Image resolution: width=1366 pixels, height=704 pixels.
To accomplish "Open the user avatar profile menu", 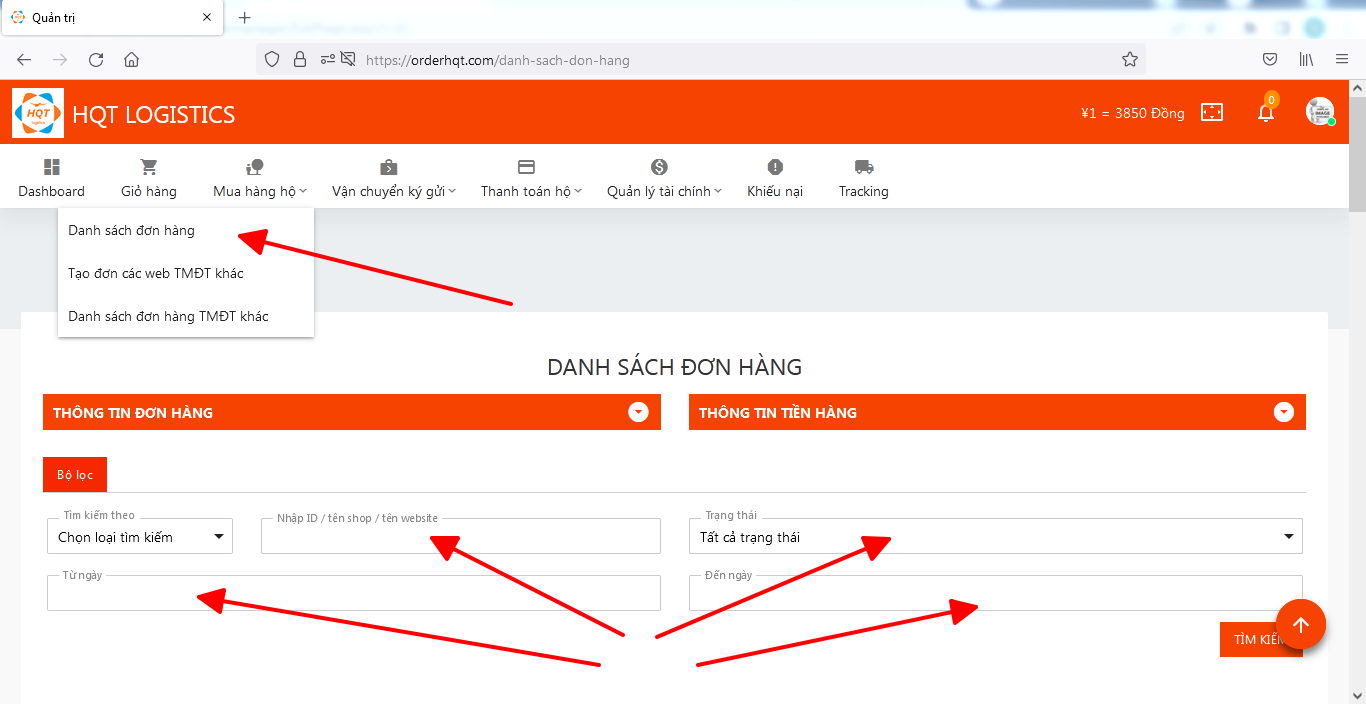I will click(1320, 112).
